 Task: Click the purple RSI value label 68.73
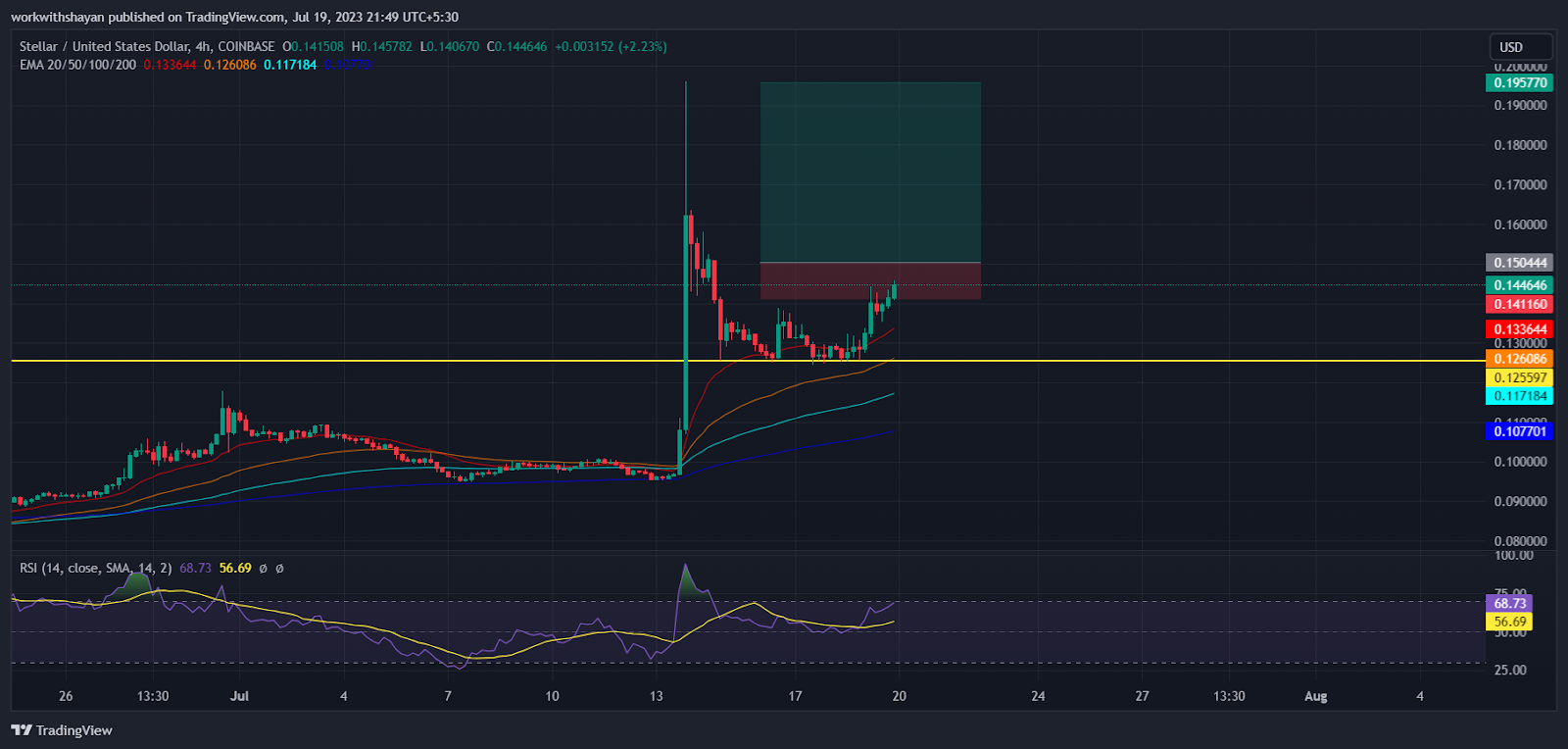pyautogui.click(x=1509, y=603)
